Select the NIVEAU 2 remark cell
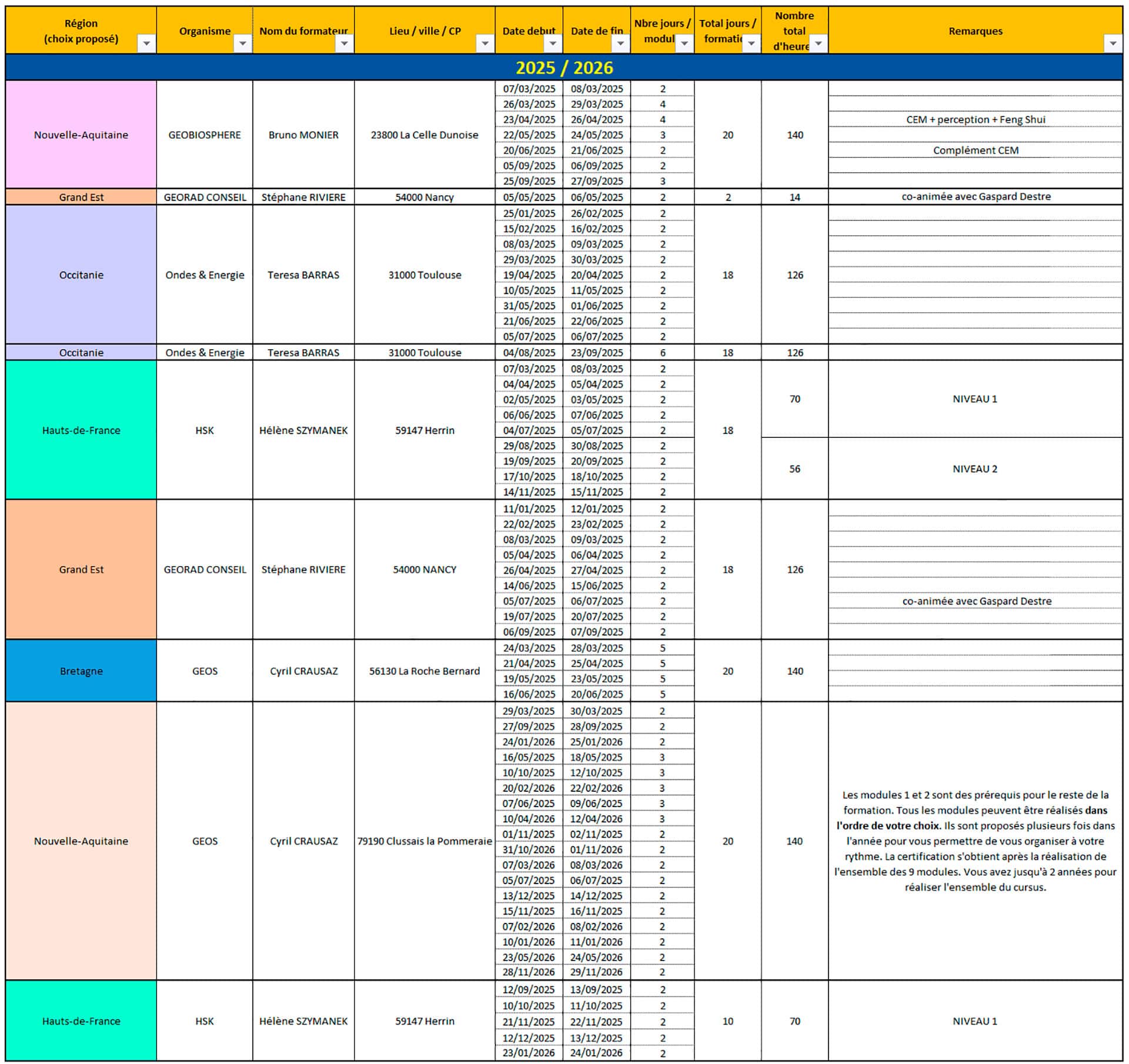Viewport: 1129px width, 1064px height. [976, 469]
